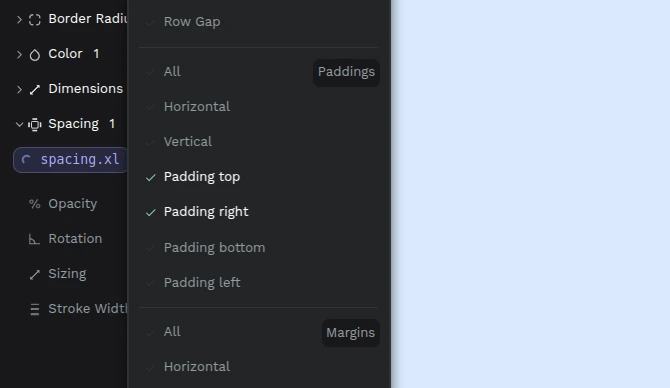670x388 pixels.
Task: Collapse the Spacing section chevron
Action: [x=19, y=124]
